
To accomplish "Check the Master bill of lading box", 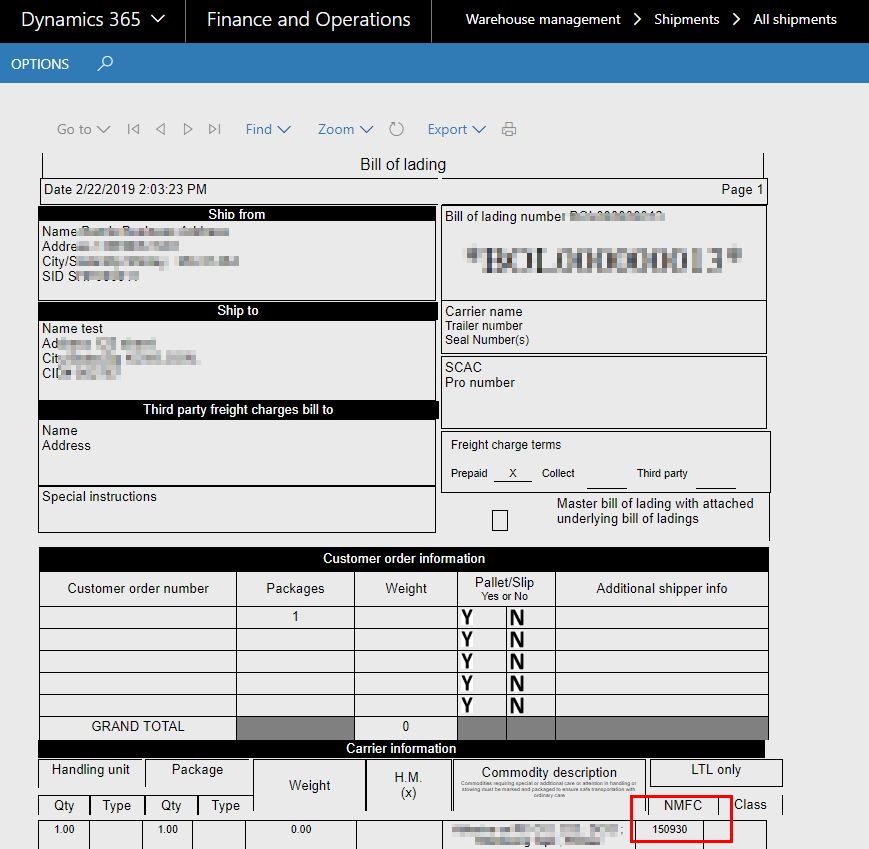I will tap(500, 520).
